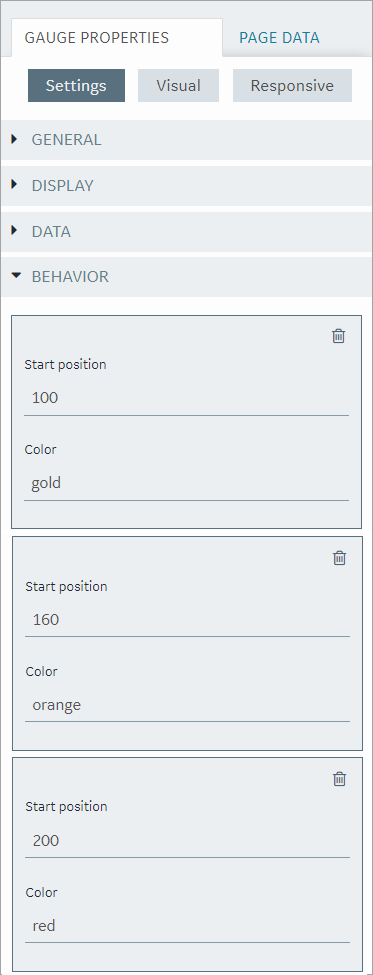Image resolution: width=373 pixels, height=975 pixels.
Task: Expand the DATA section arrow
Action: coord(15,231)
